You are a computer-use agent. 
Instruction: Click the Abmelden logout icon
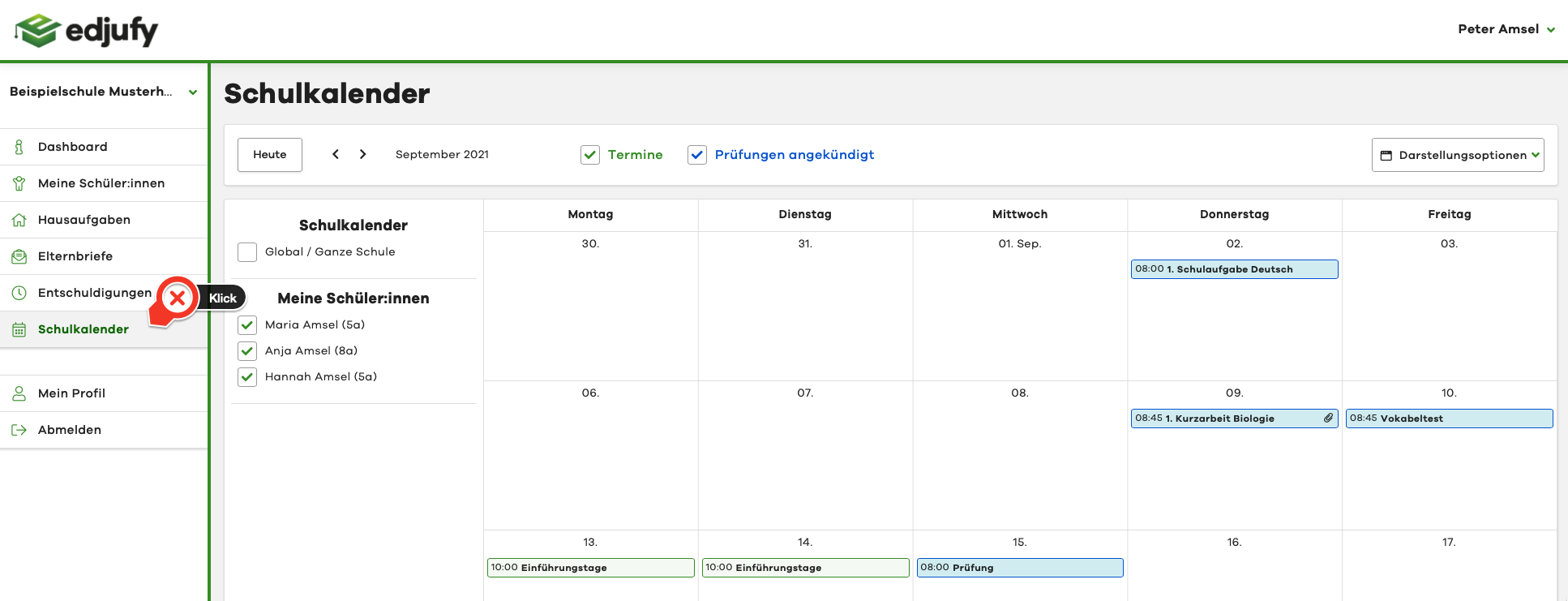pyautogui.click(x=19, y=430)
